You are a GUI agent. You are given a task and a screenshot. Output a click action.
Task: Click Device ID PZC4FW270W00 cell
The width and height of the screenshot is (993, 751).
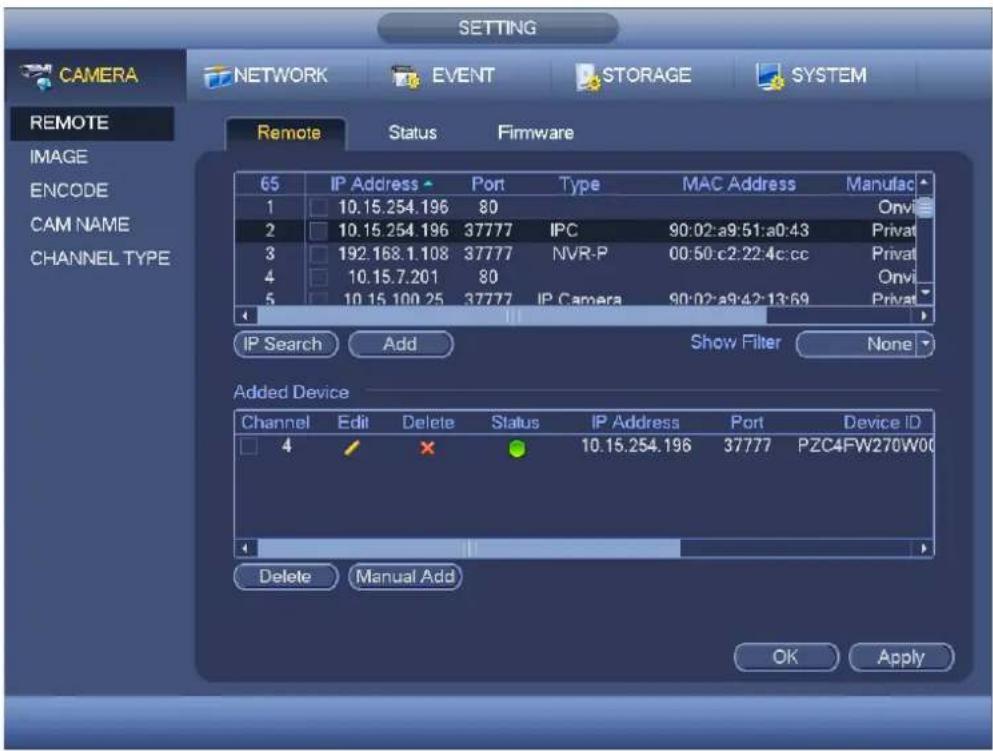click(865, 446)
